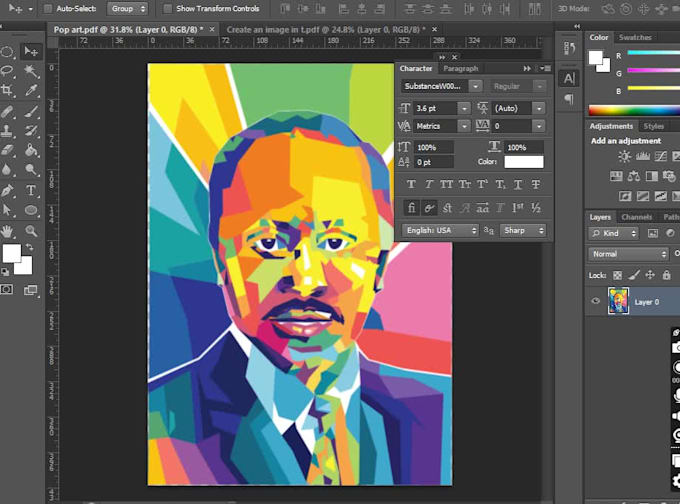This screenshot has width=680, height=504.
Task: Select the Zoom tool in toolbox
Action: click(x=31, y=231)
